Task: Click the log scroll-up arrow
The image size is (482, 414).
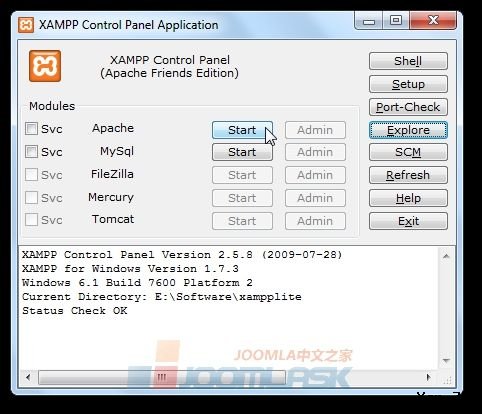Action: (x=446, y=256)
